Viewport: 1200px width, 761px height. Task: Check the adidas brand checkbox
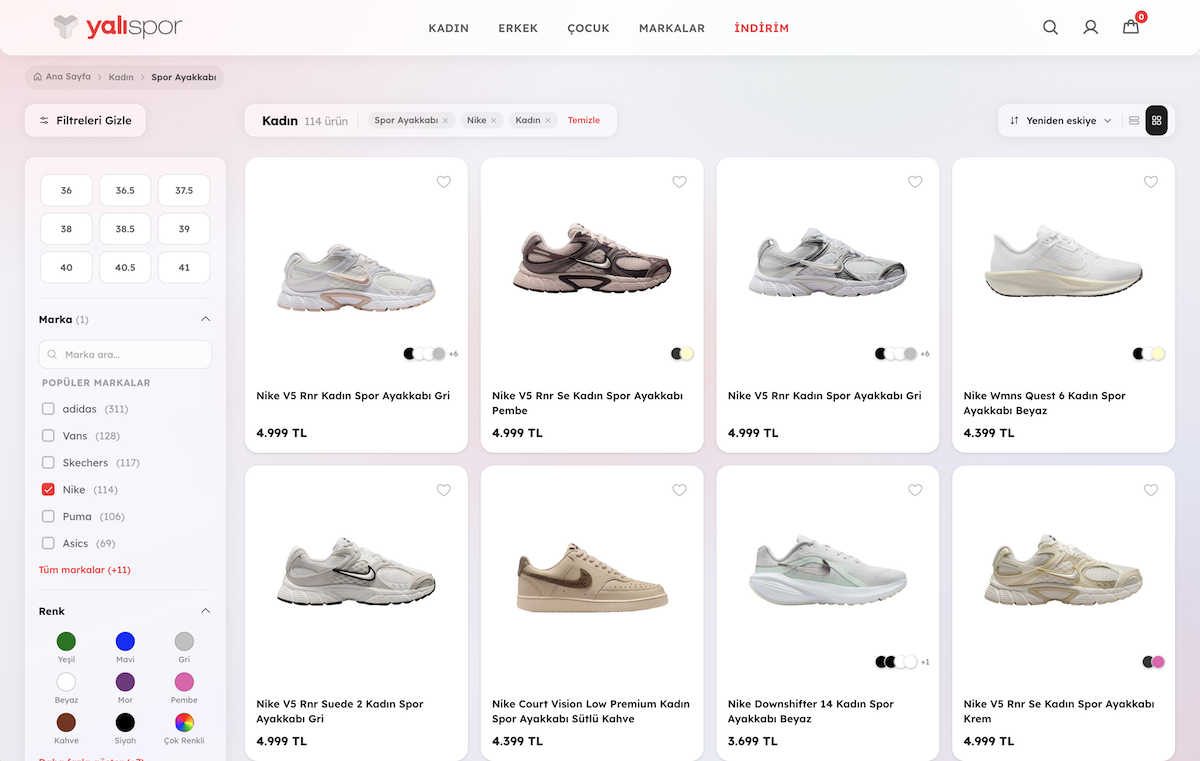(48, 409)
